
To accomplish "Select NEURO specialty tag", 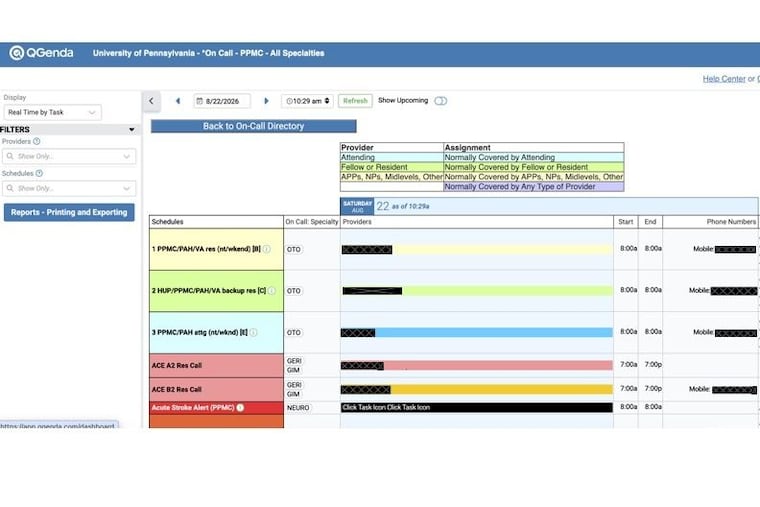I will coord(298,408).
